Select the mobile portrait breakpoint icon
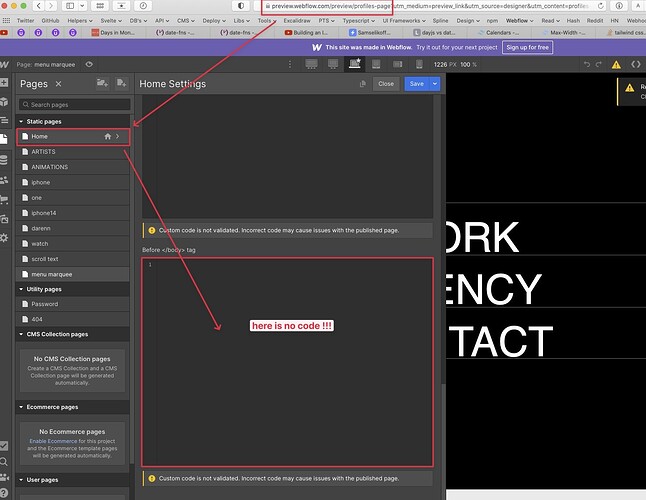The width and height of the screenshot is (646, 500). [419, 64]
